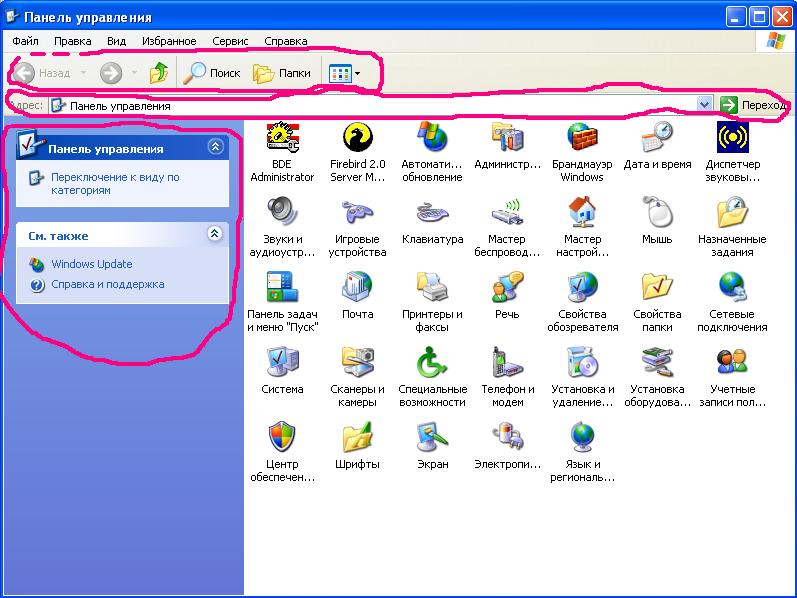The width and height of the screenshot is (797, 598).
Task: Click the Поиск toolbar button
Action: [213, 73]
